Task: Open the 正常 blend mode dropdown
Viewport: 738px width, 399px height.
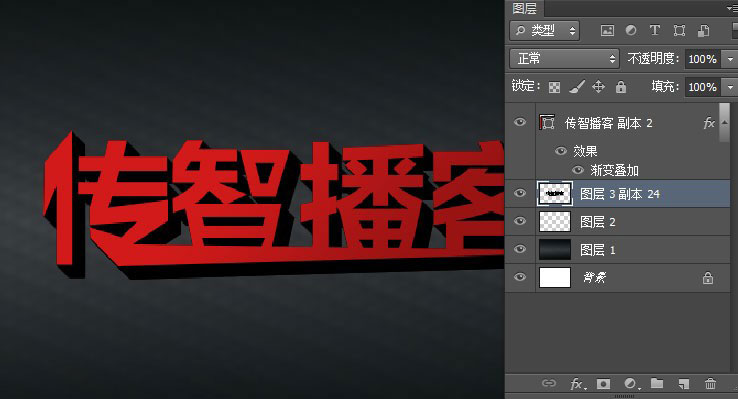Action: (x=564, y=59)
